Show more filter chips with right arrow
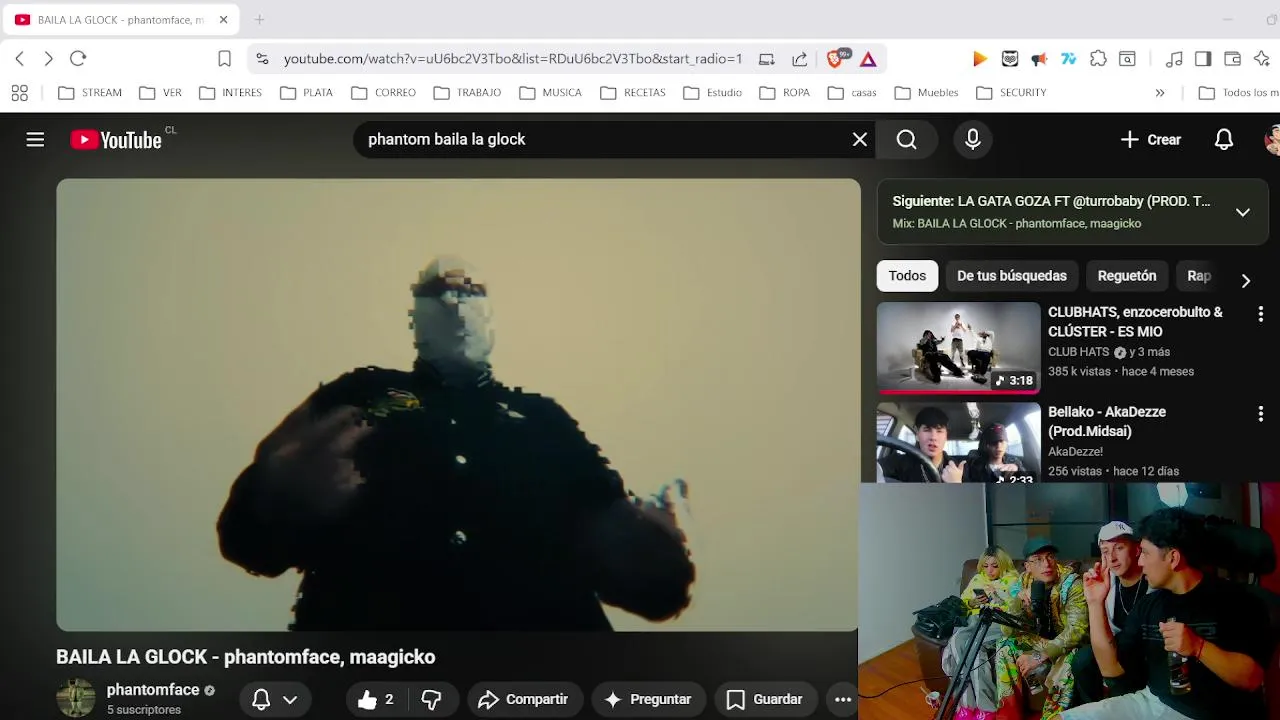Image resolution: width=1280 pixels, height=720 pixels. point(1245,281)
